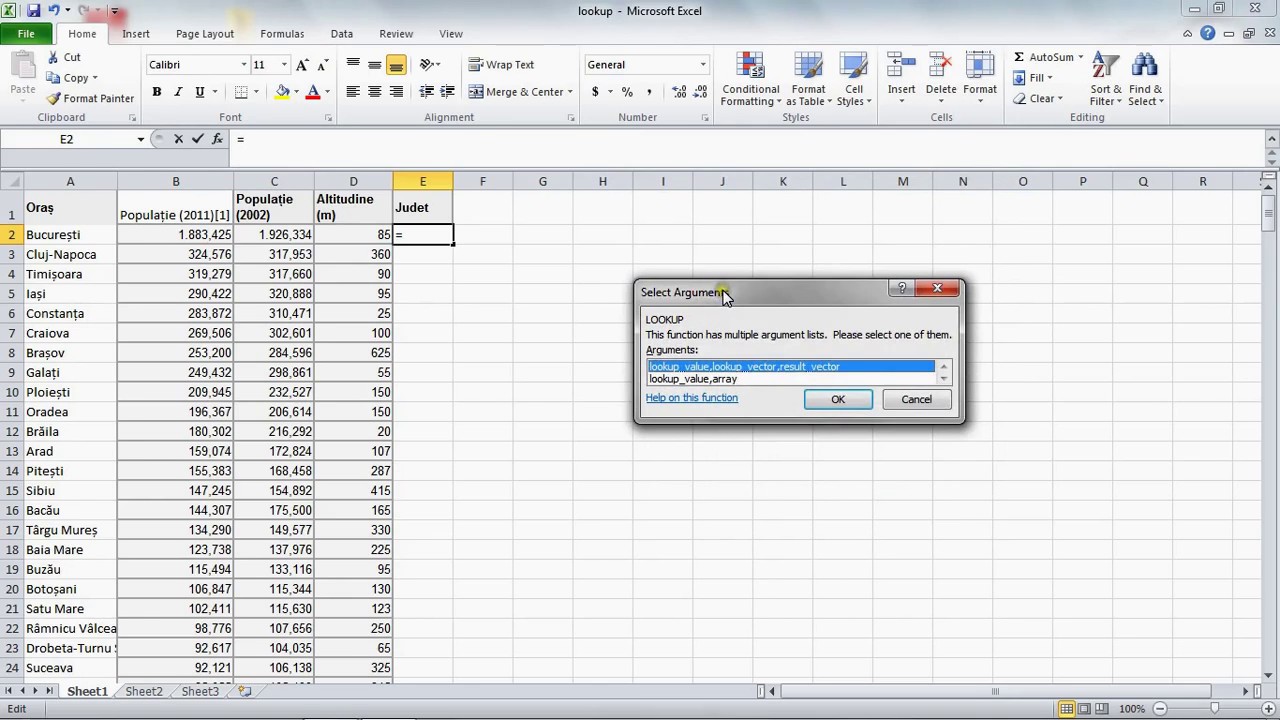Apply red font color

313,92
